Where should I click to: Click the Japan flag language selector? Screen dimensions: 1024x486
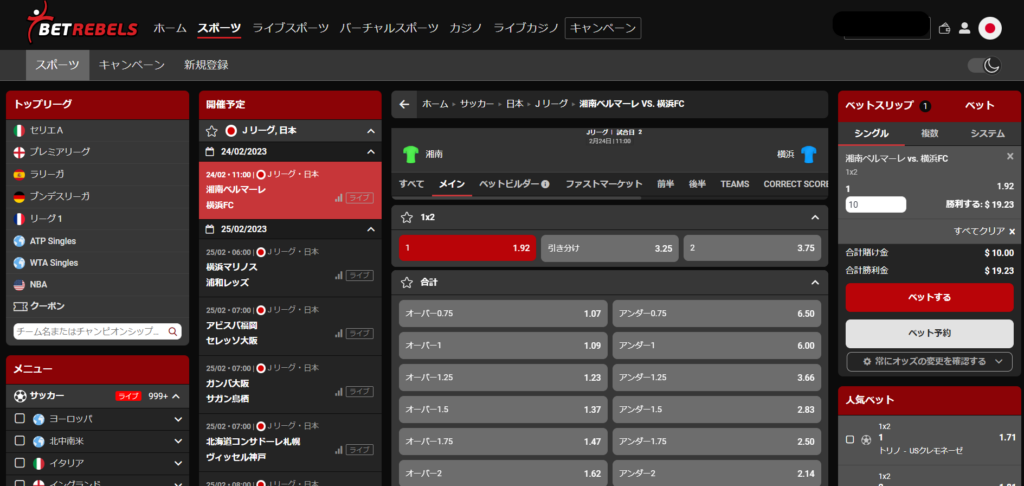click(990, 28)
